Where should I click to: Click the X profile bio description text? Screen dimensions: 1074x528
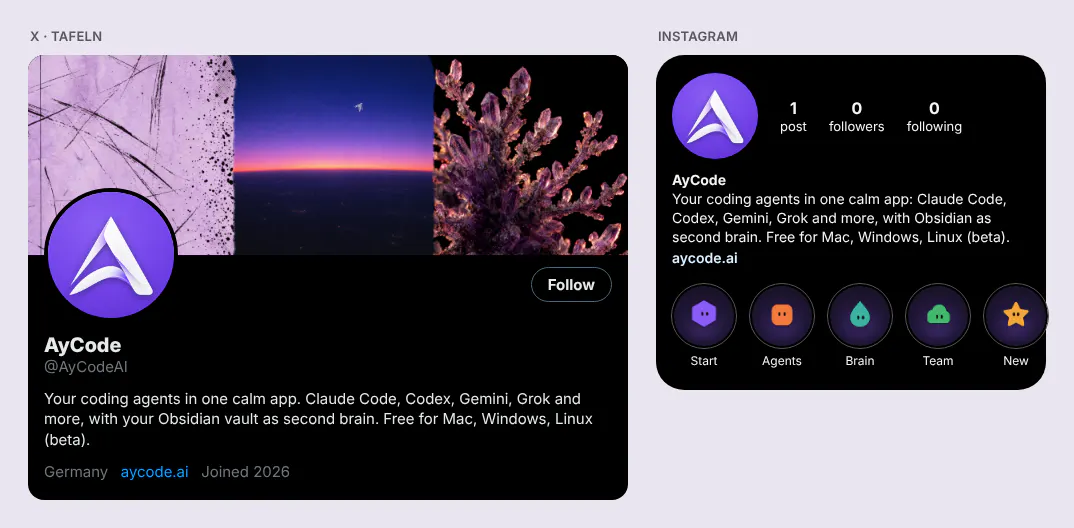(319, 419)
